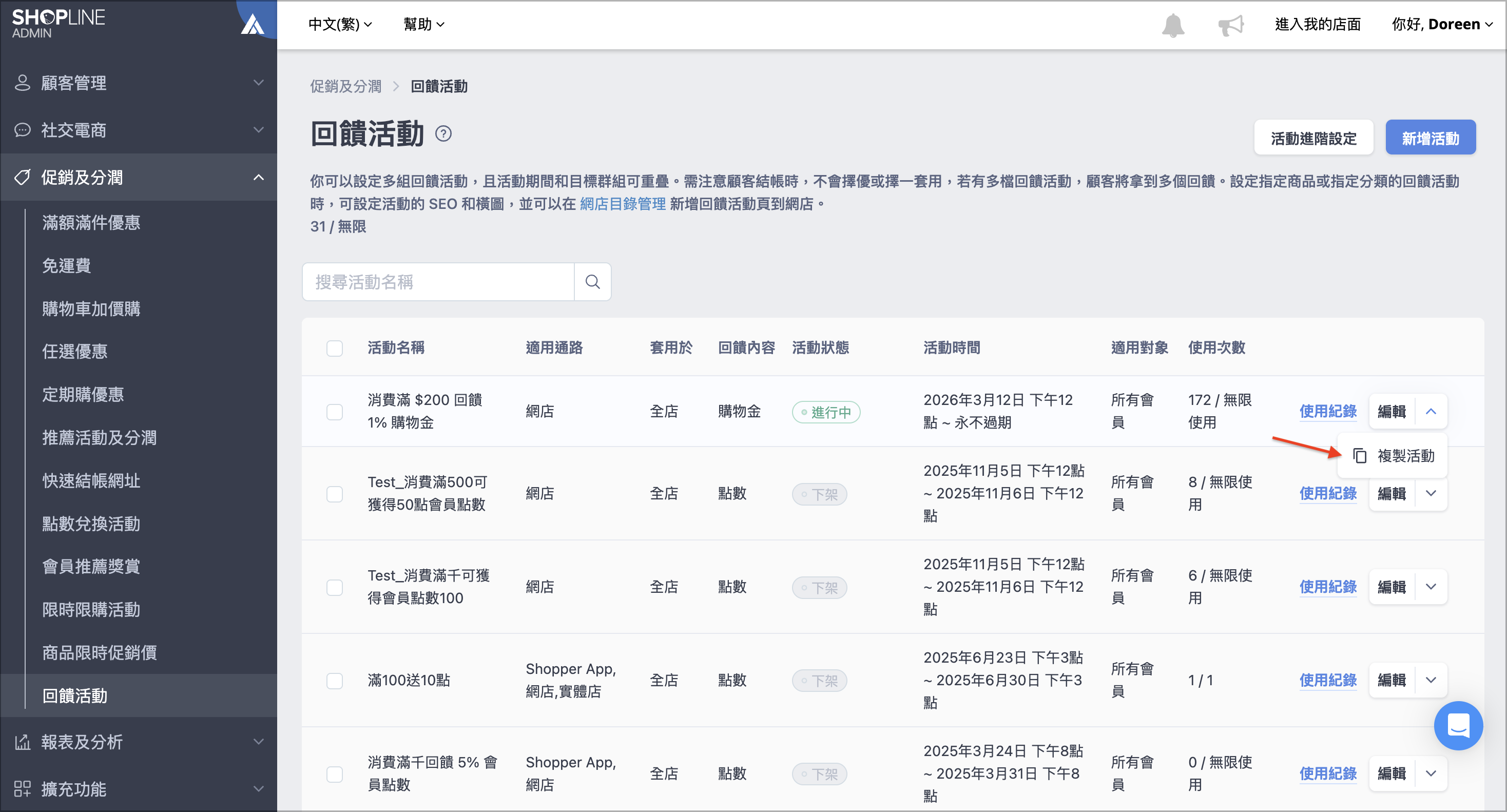This screenshot has width=1507, height=812.
Task: Go to 任選優惠 in sidebar
Action: (75, 351)
